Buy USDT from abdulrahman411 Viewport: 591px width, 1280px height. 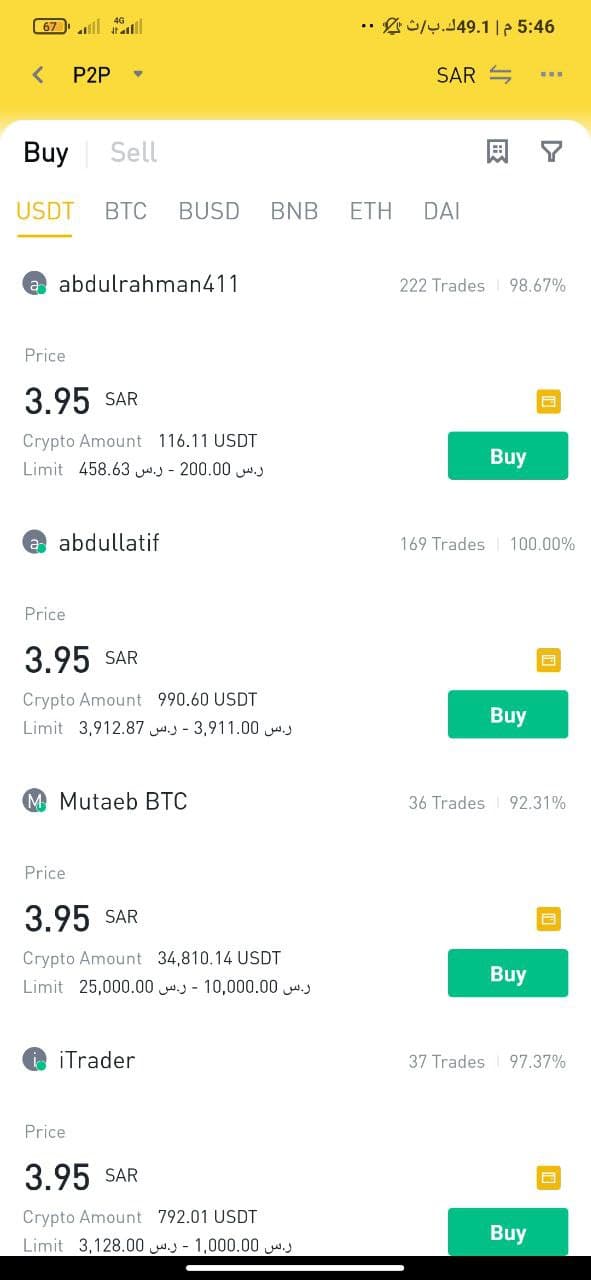point(508,456)
